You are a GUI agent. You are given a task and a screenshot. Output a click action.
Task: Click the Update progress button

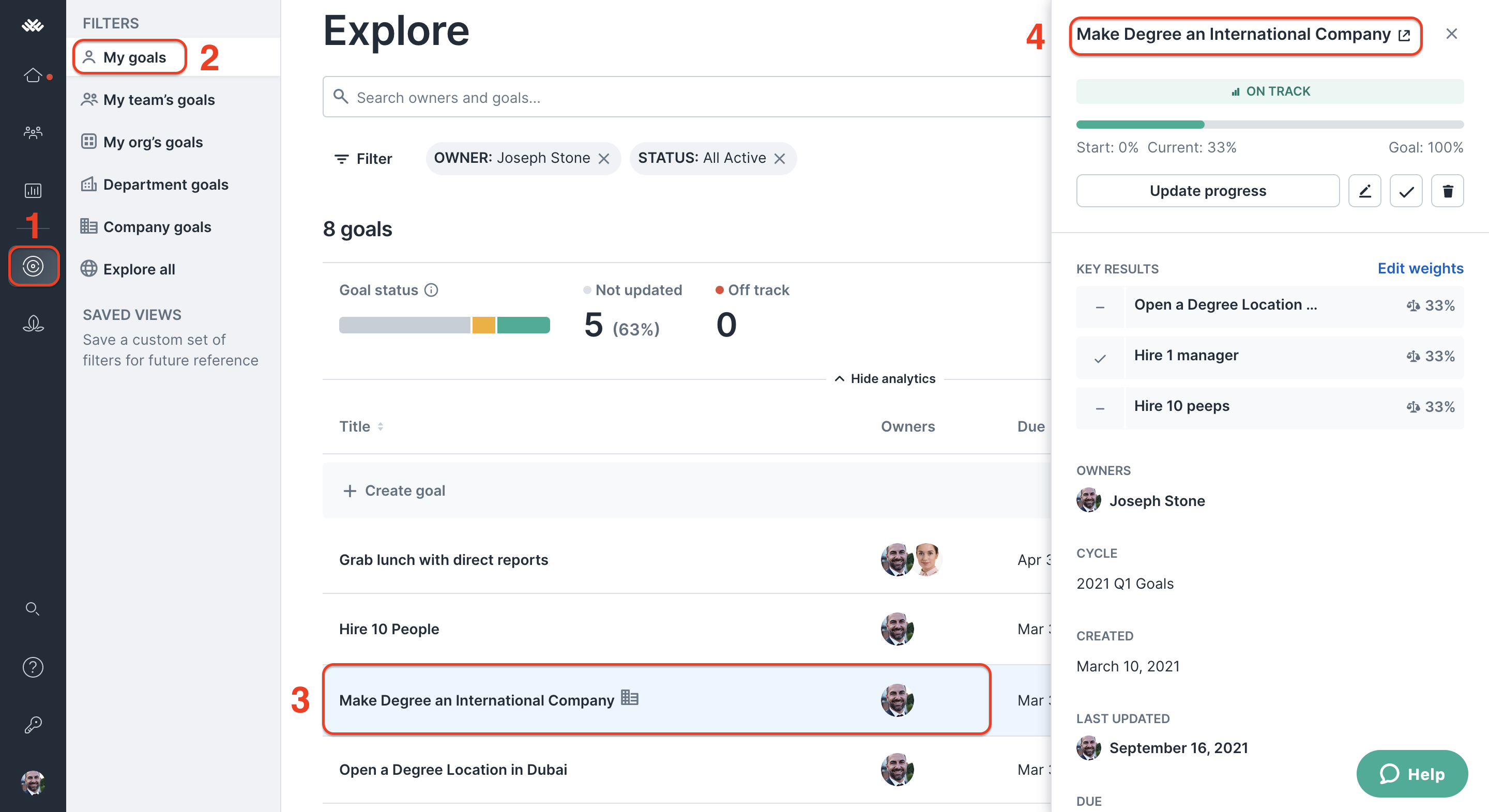coord(1208,191)
